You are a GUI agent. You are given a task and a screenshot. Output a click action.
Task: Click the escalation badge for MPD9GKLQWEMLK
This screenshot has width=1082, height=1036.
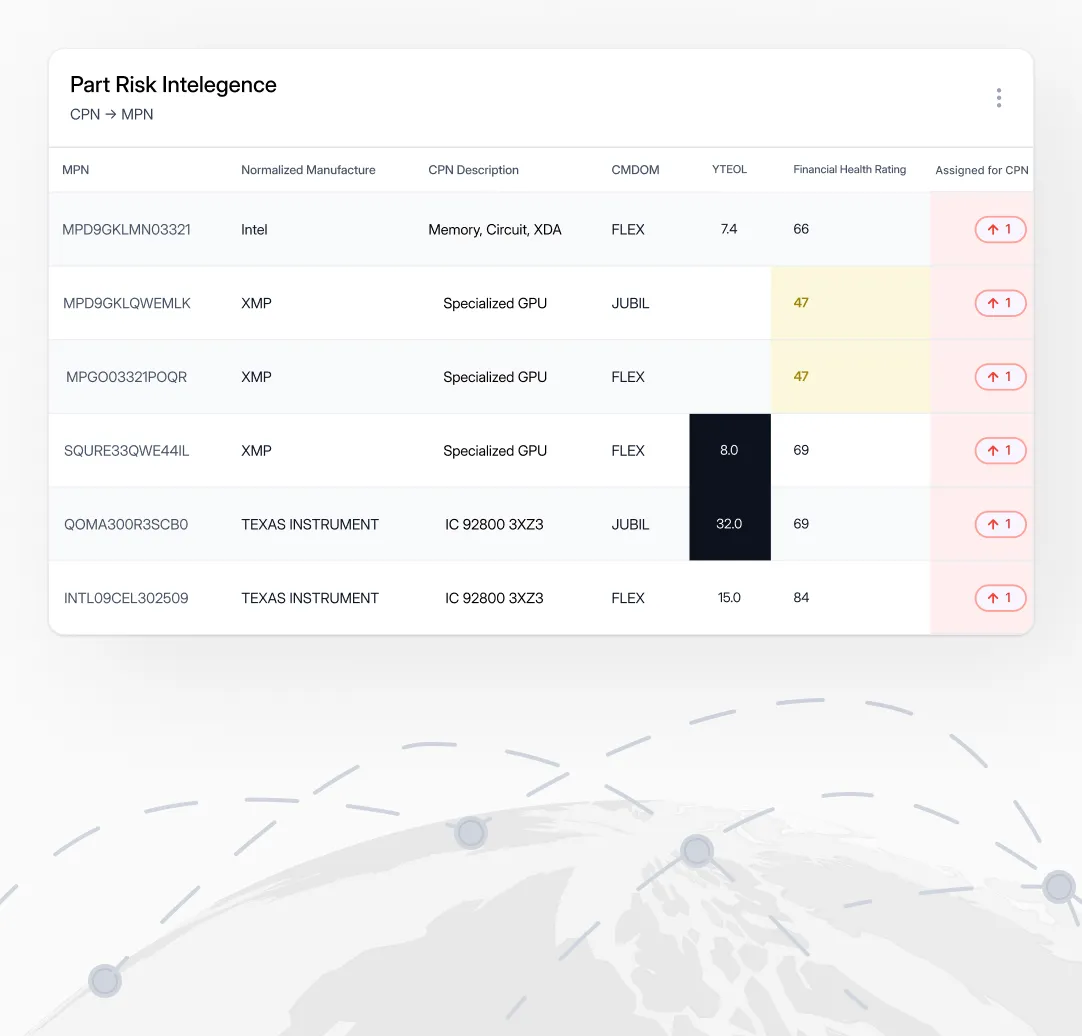coord(1000,303)
